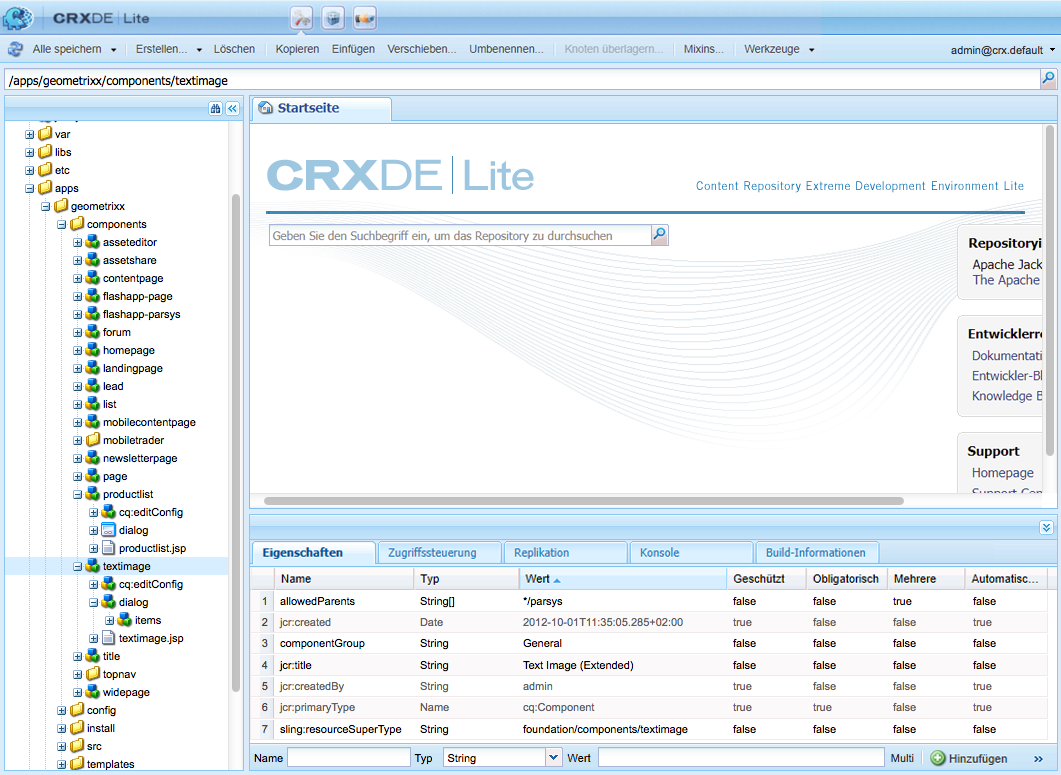The height and width of the screenshot is (775, 1061).
Task: Click the textimage.jsp file icon
Action: click(108, 638)
